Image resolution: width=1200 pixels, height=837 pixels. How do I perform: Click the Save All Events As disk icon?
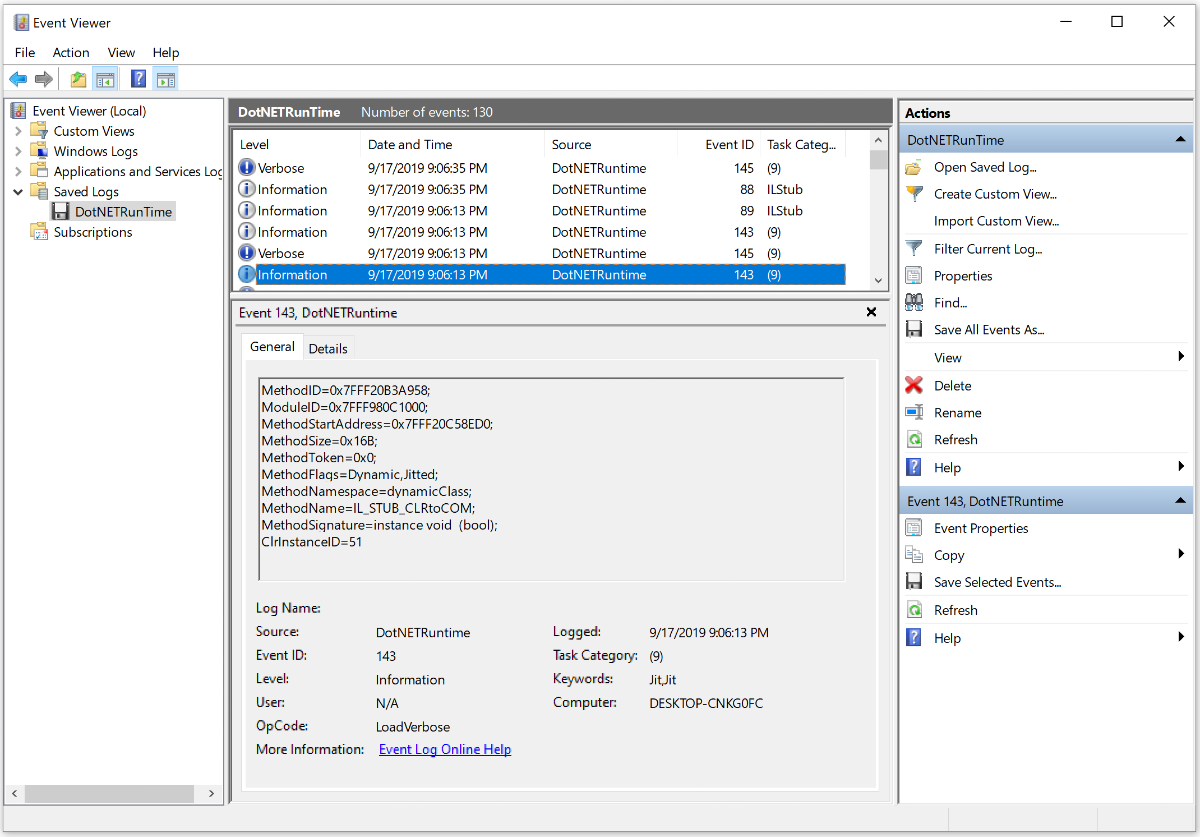(914, 329)
